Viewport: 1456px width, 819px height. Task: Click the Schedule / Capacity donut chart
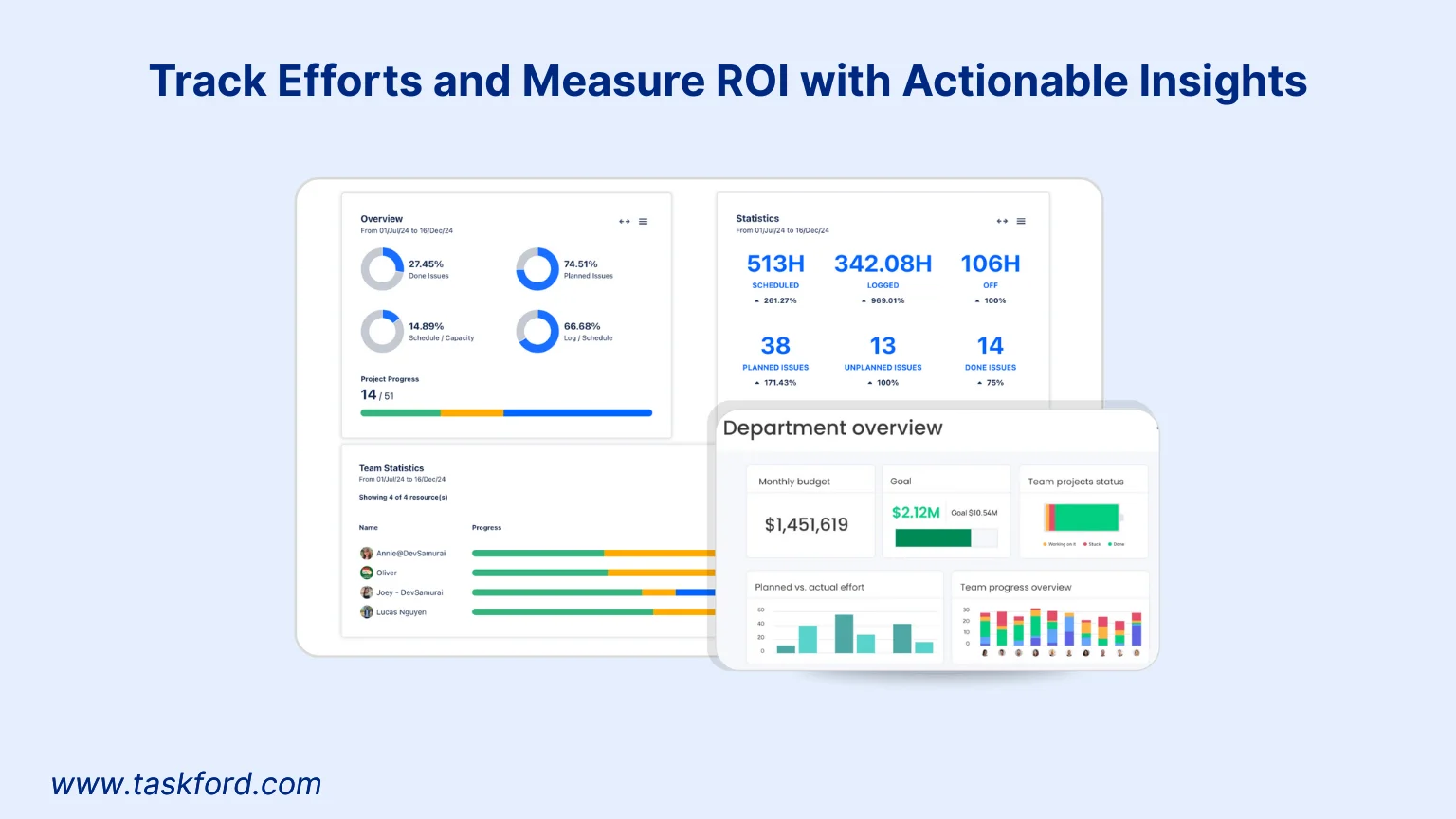[382, 331]
